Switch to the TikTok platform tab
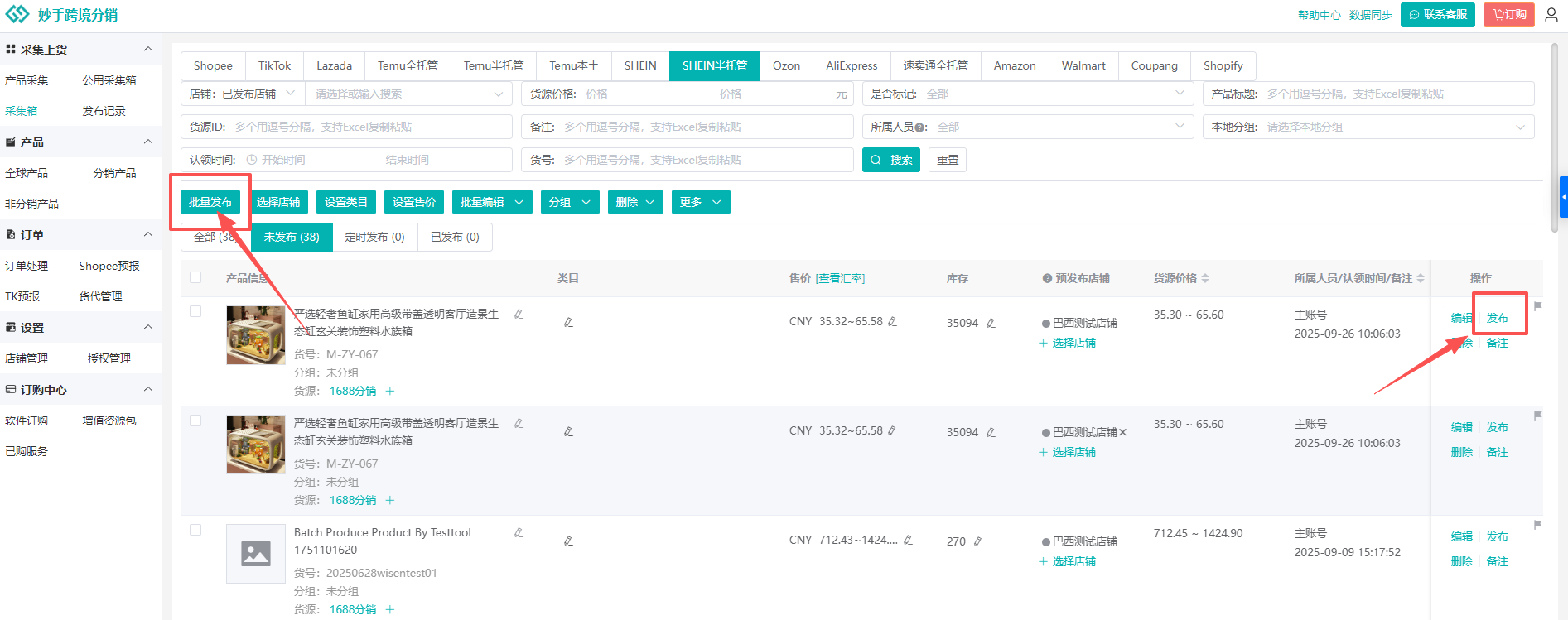The height and width of the screenshot is (620, 1568). (274, 65)
